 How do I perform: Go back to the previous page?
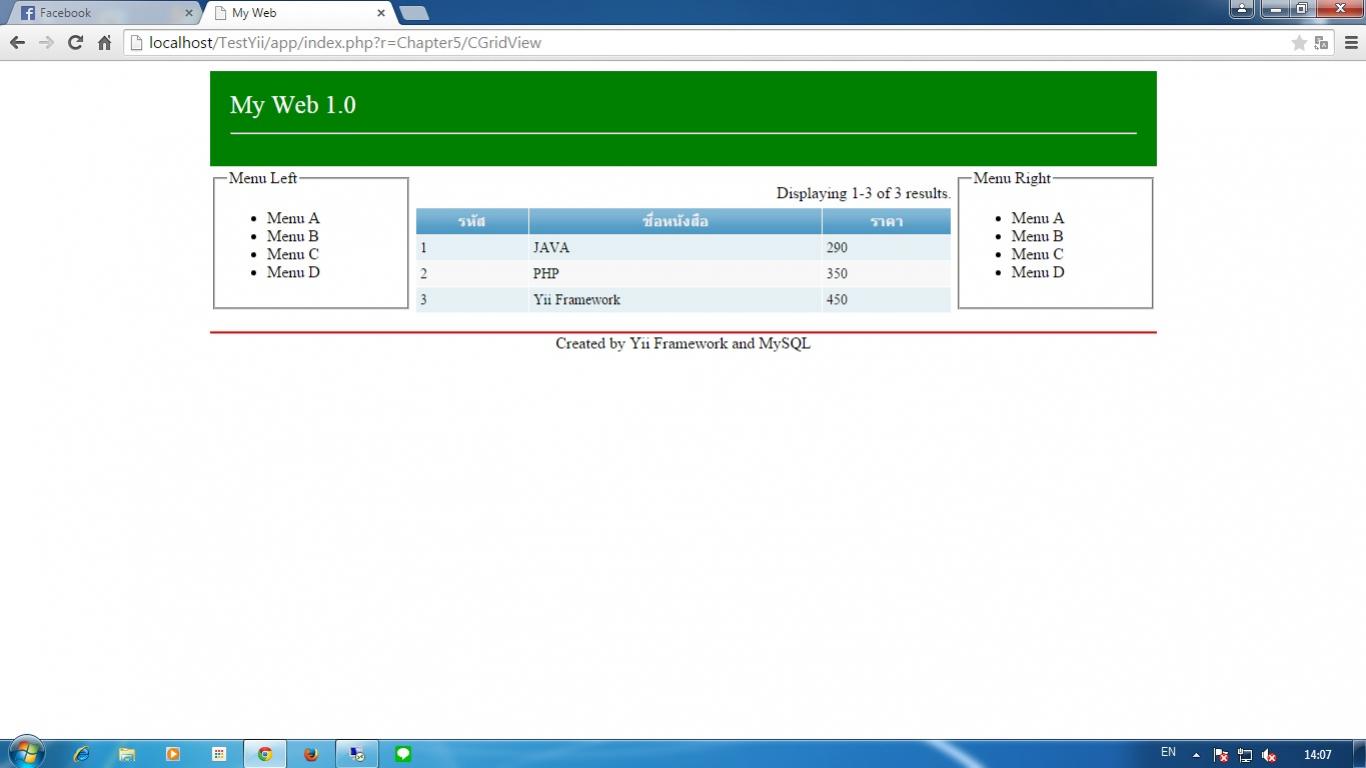pos(17,42)
